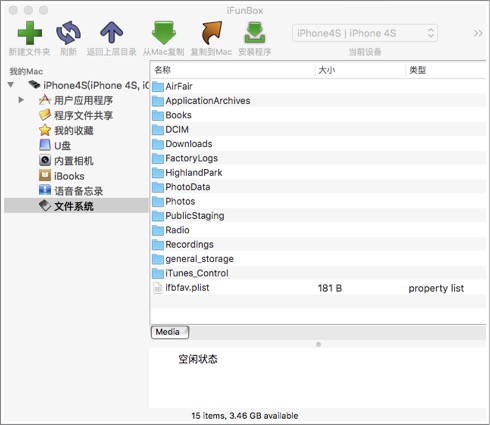Viewport: 490px width, 425px height.
Task: Click the 181 B size cell
Action: (x=330, y=288)
